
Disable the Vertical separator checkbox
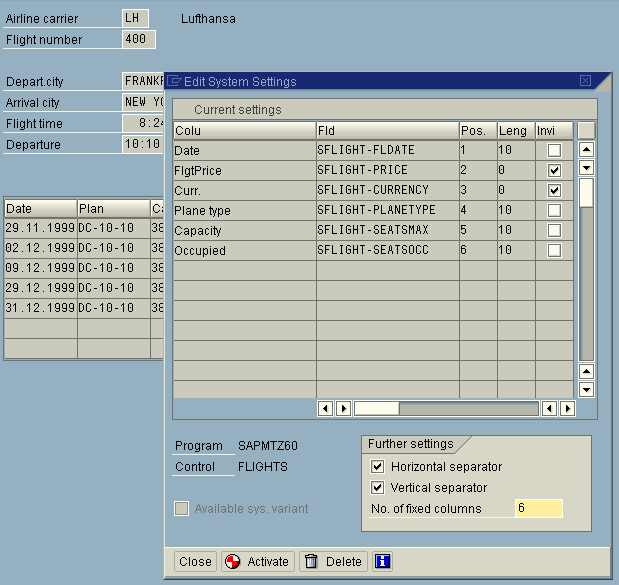click(x=377, y=488)
